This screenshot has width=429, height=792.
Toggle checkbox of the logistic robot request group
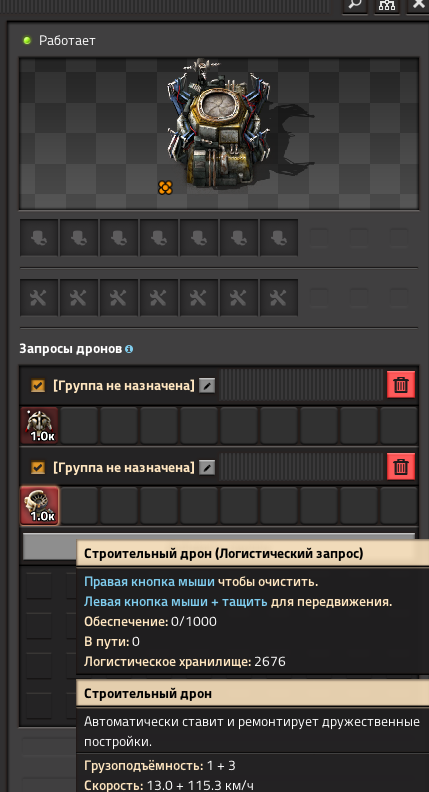38,386
